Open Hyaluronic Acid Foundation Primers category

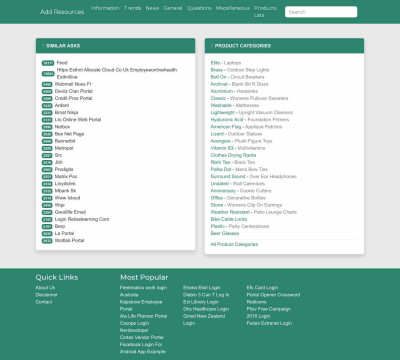(250, 120)
